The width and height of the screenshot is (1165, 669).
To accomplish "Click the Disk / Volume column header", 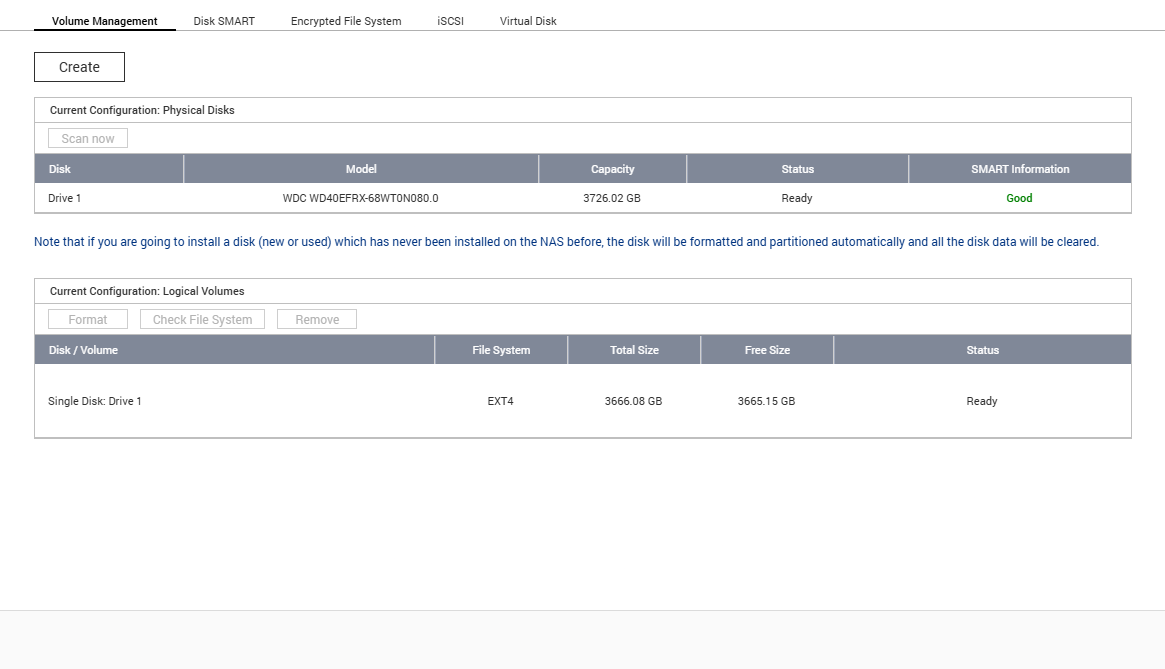I will [x=83, y=350].
